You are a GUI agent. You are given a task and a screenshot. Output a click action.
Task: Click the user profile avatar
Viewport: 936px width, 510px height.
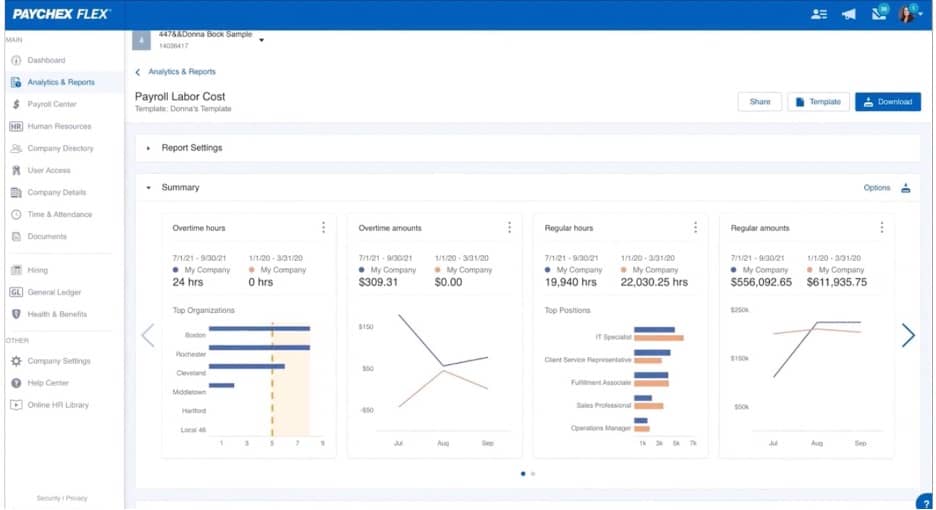(x=907, y=14)
